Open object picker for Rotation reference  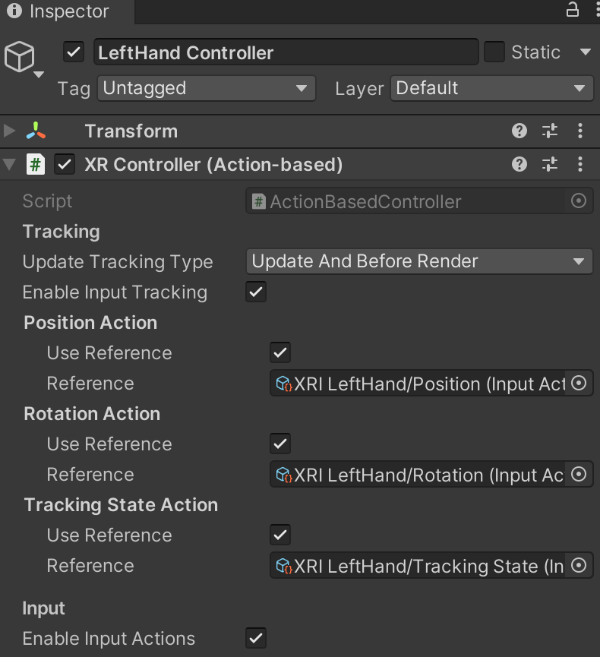point(579,474)
